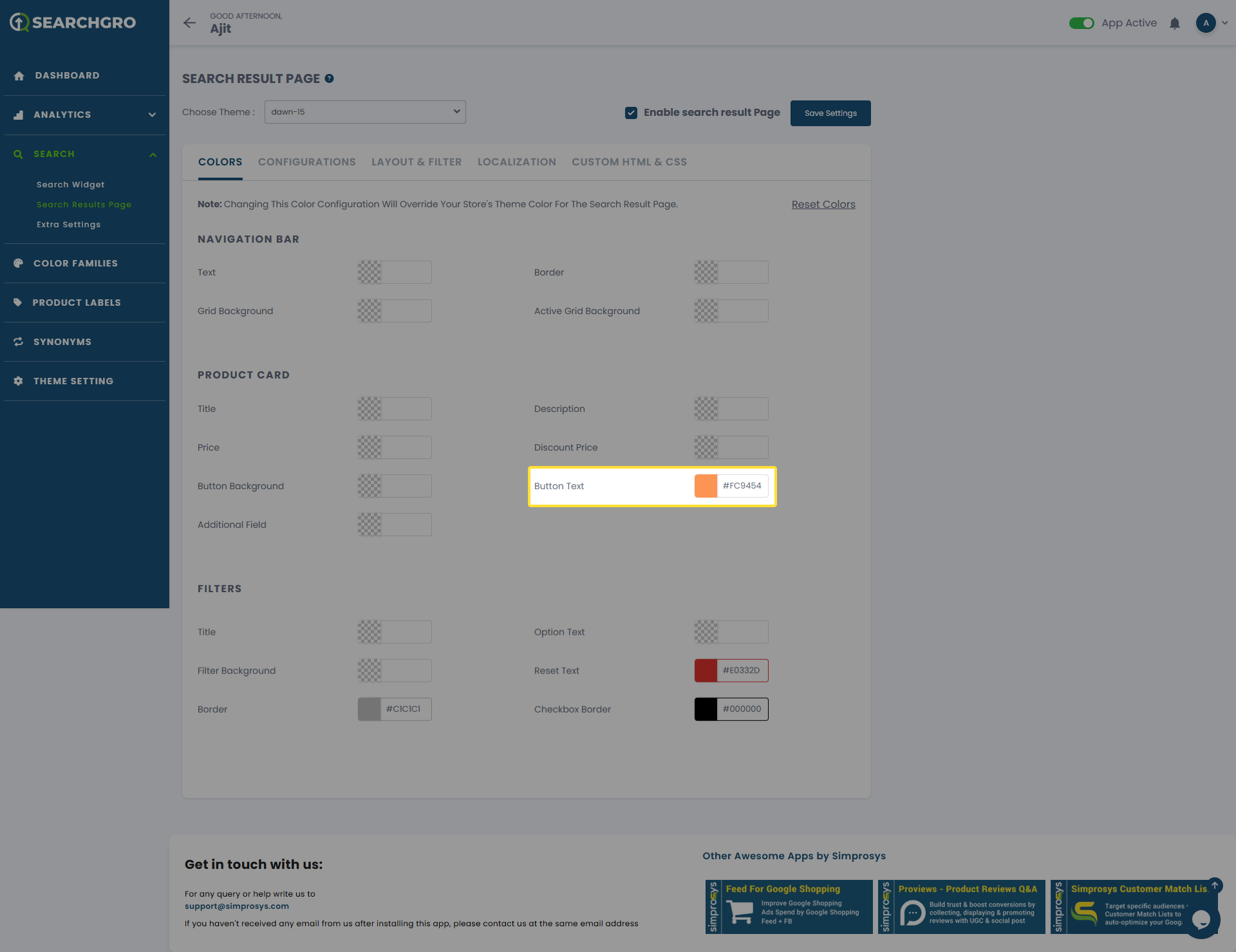Screen dimensions: 1236x952
Task: Click the Save Settings button
Action: point(830,113)
